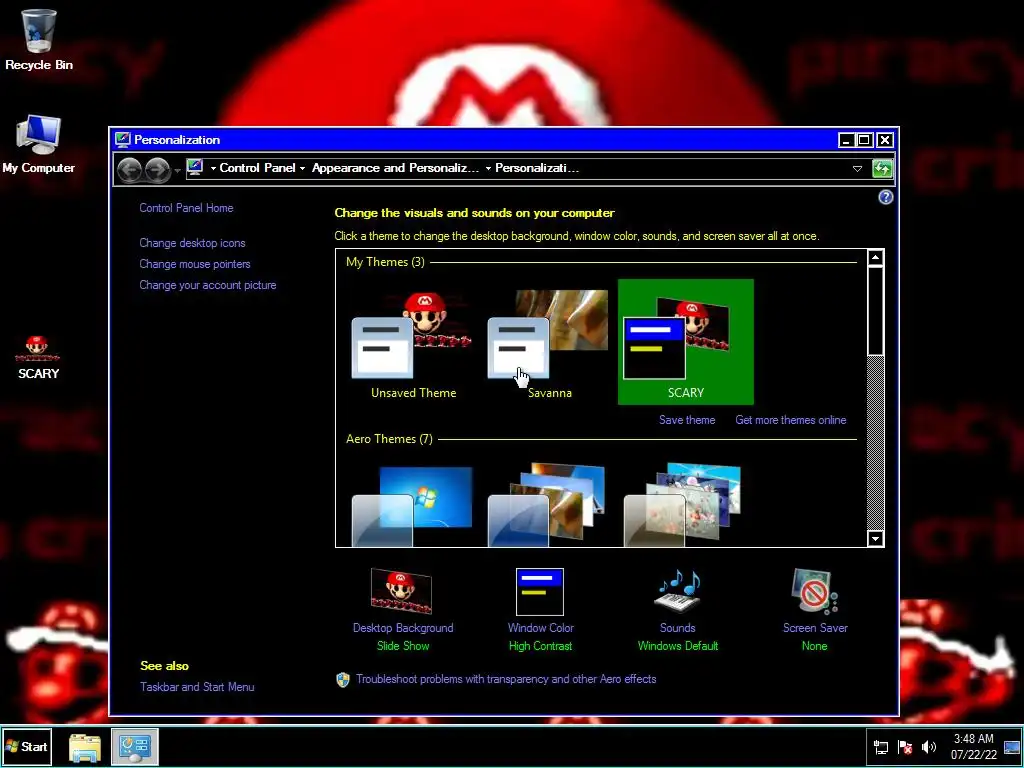Viewport: 1024px width, 768px height.
Task: Open Action Center flag icon
Action: coord(905,747)
